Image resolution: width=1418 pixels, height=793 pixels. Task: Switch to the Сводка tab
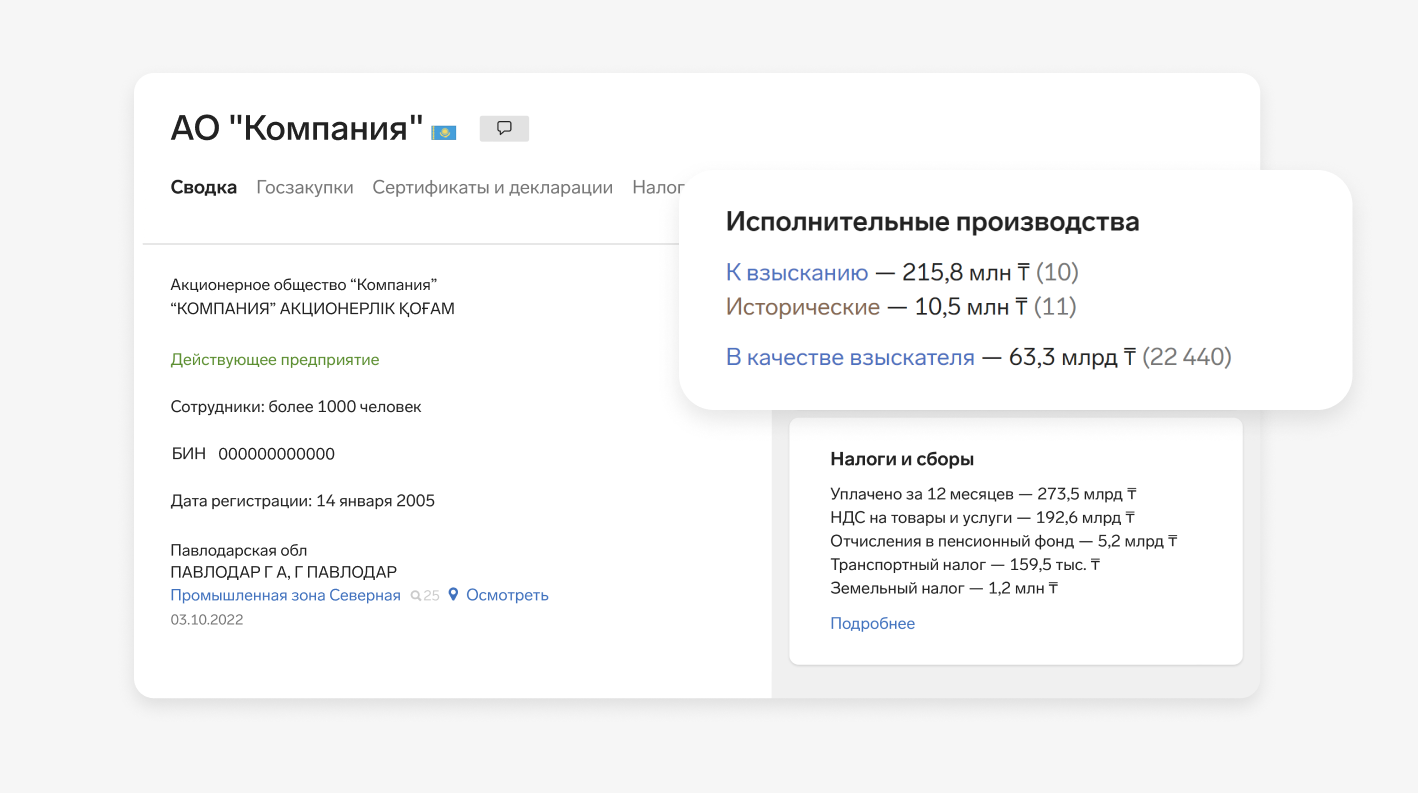[x=203, y=187]
